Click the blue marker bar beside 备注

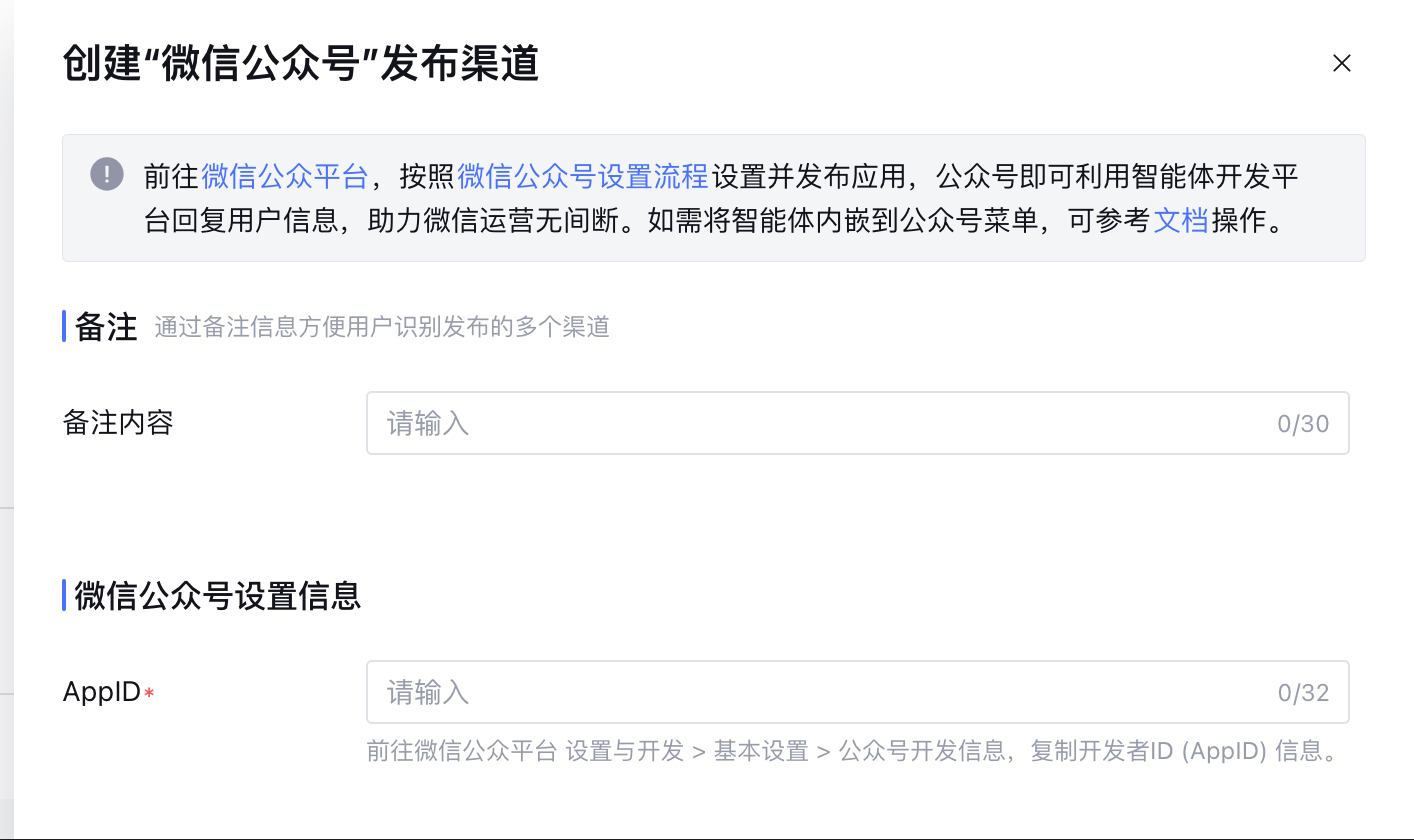pyautogui.click(x=64, y=326)
